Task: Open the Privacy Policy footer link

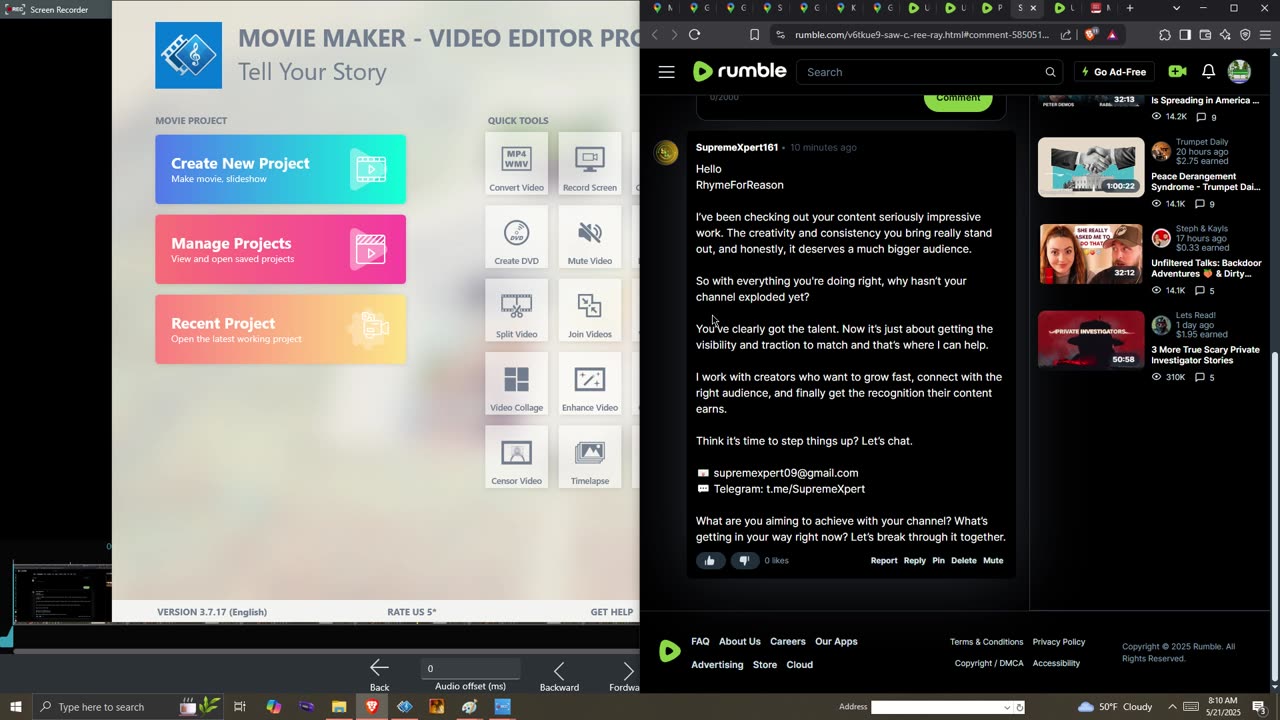Action: click(1059, 642)
